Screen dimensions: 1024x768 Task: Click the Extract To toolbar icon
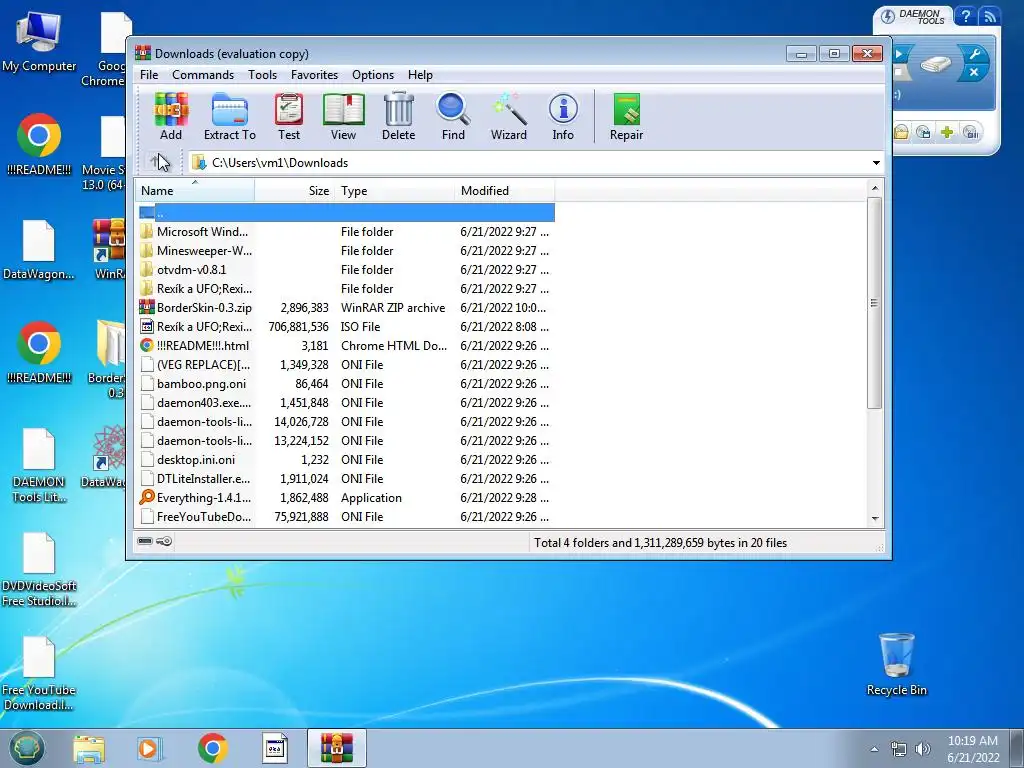[x=229, y=117]
